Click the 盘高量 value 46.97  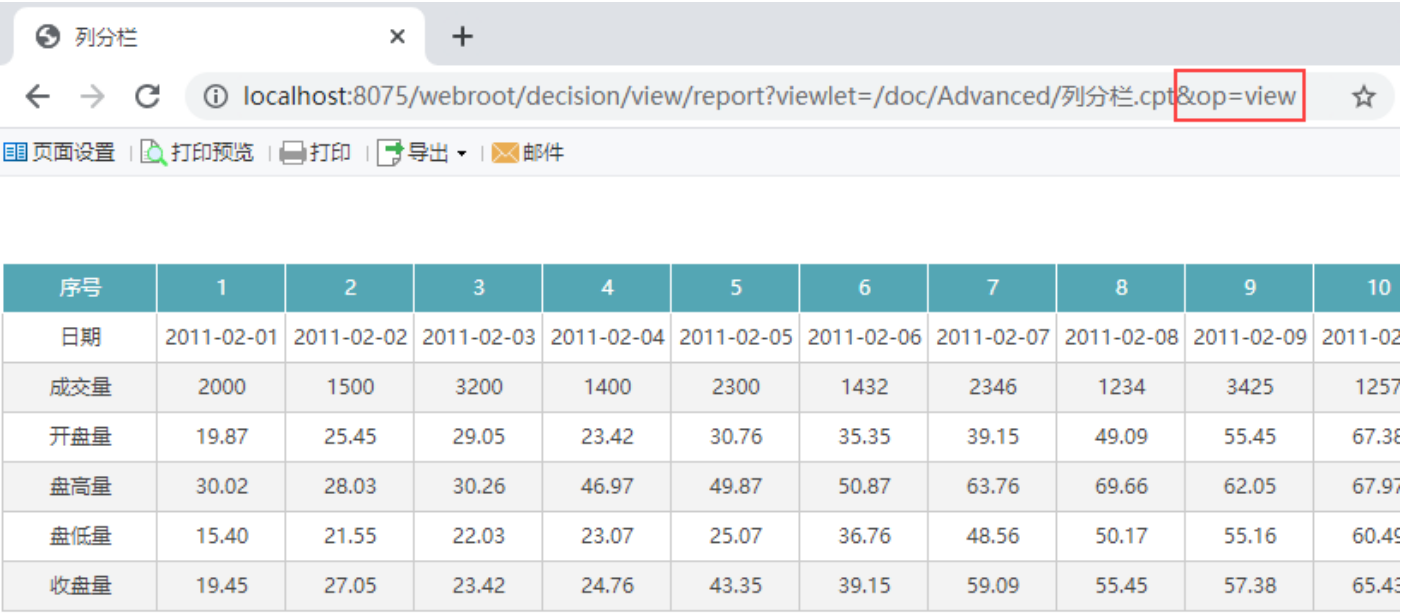[x=607, y=487]
